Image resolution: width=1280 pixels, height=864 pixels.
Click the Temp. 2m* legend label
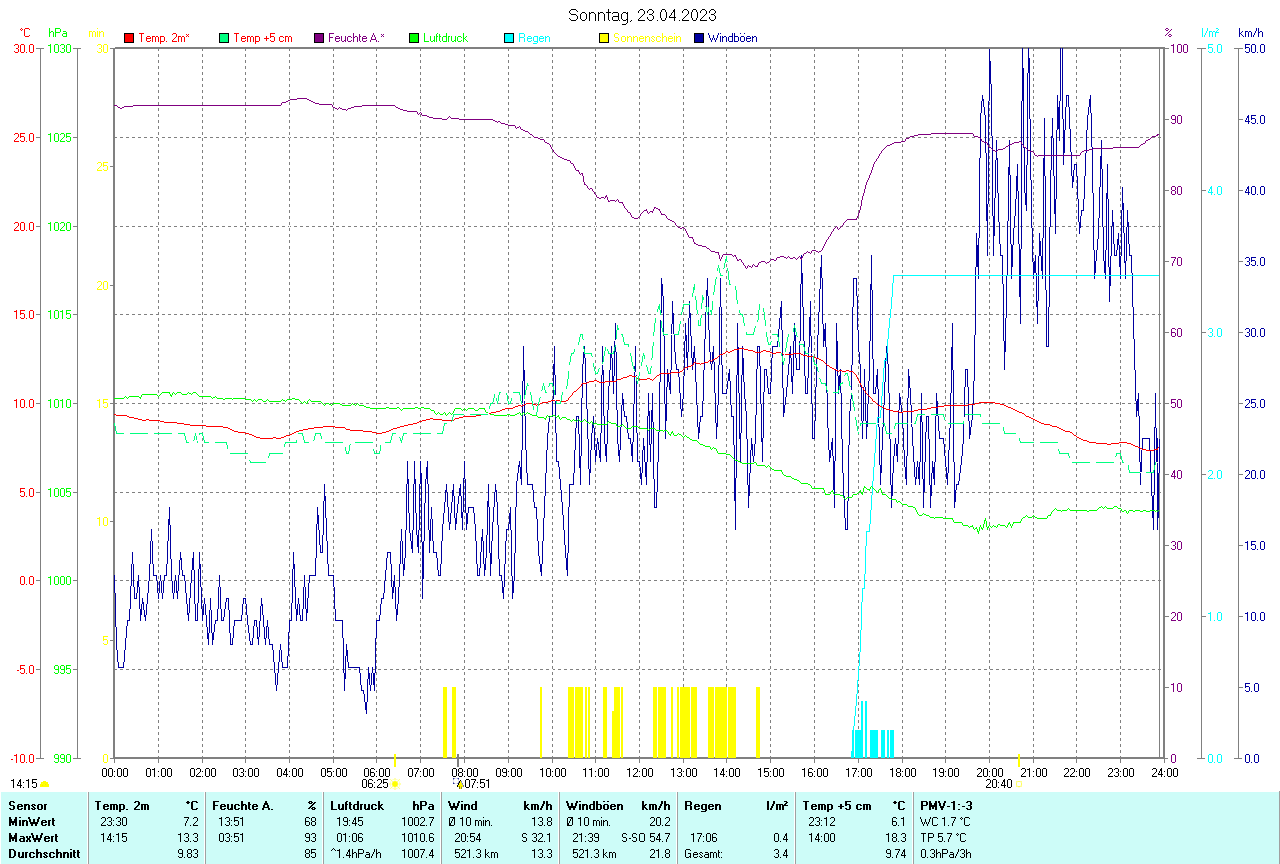164,38
